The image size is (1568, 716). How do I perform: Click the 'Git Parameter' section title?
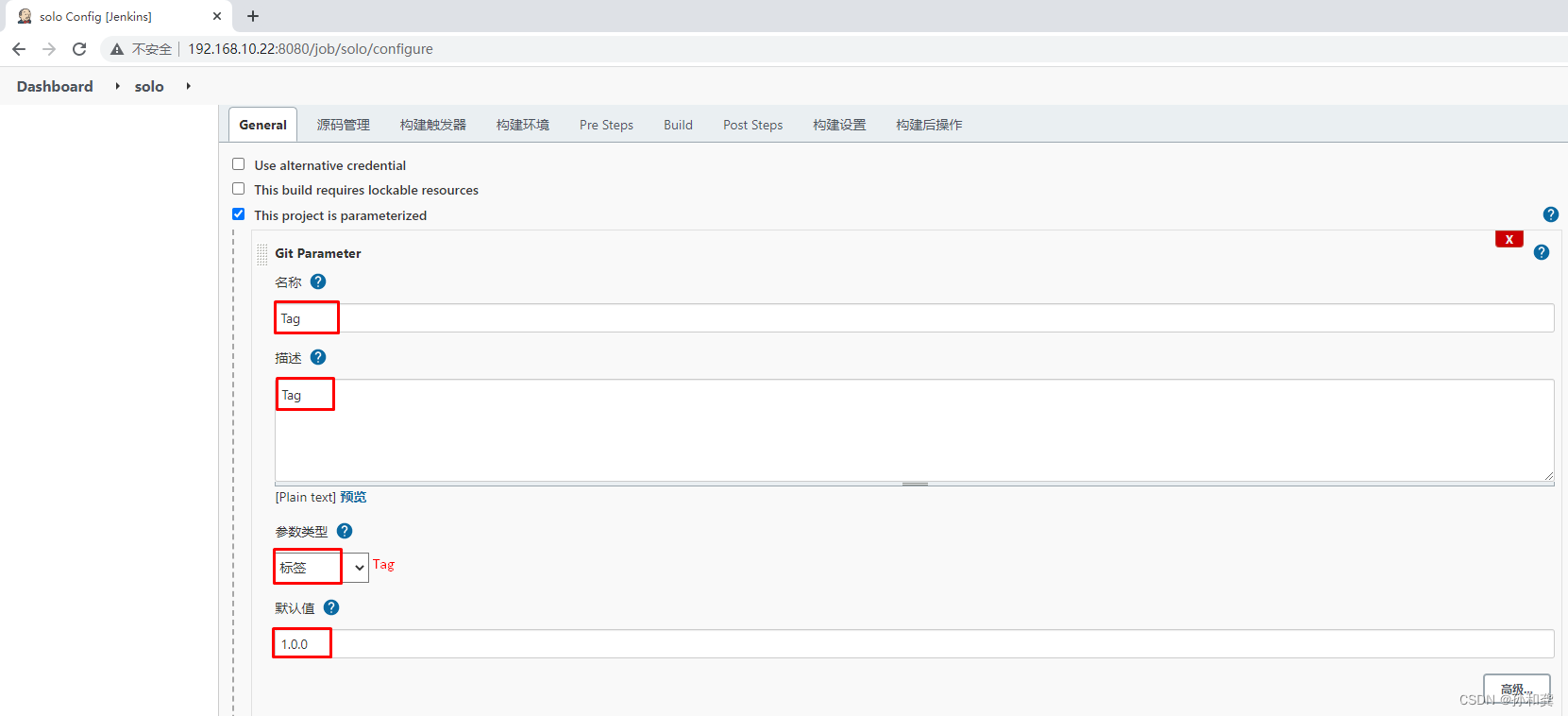[318, 253]
